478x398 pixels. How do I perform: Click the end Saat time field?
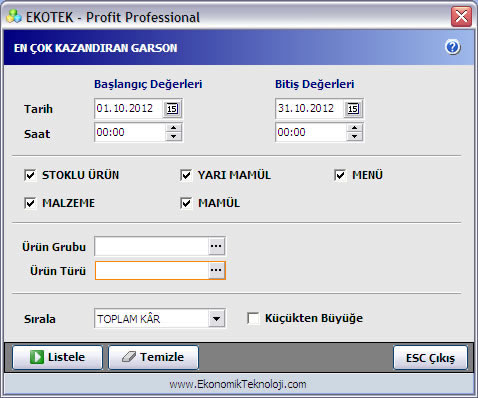pos(311,132)
